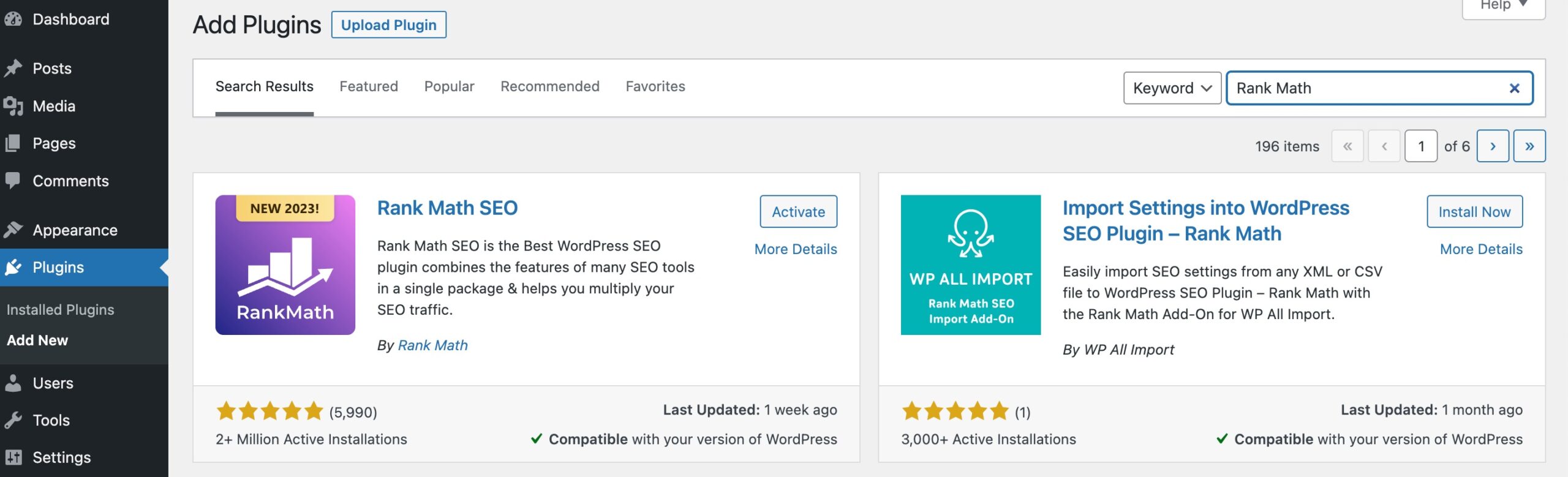This screenshot has width=1568, height=477.
Task: Click 'Last Updated: 1 week ago' text
Action: click(x=750, y=410)
